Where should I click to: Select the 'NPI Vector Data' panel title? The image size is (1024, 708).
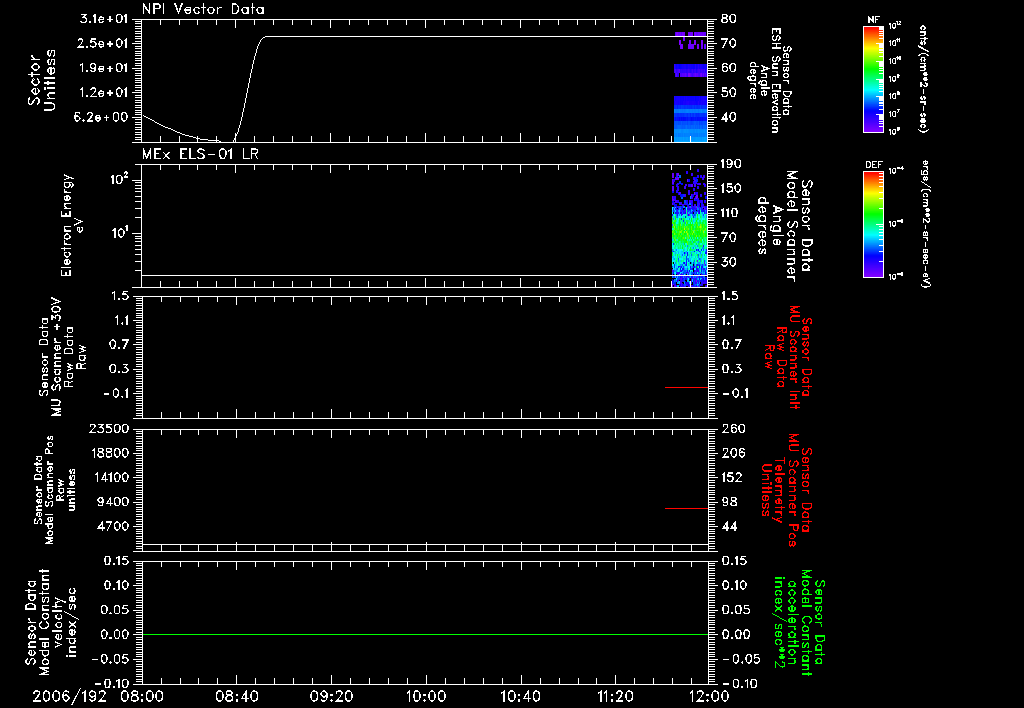[x=203, y=9]
